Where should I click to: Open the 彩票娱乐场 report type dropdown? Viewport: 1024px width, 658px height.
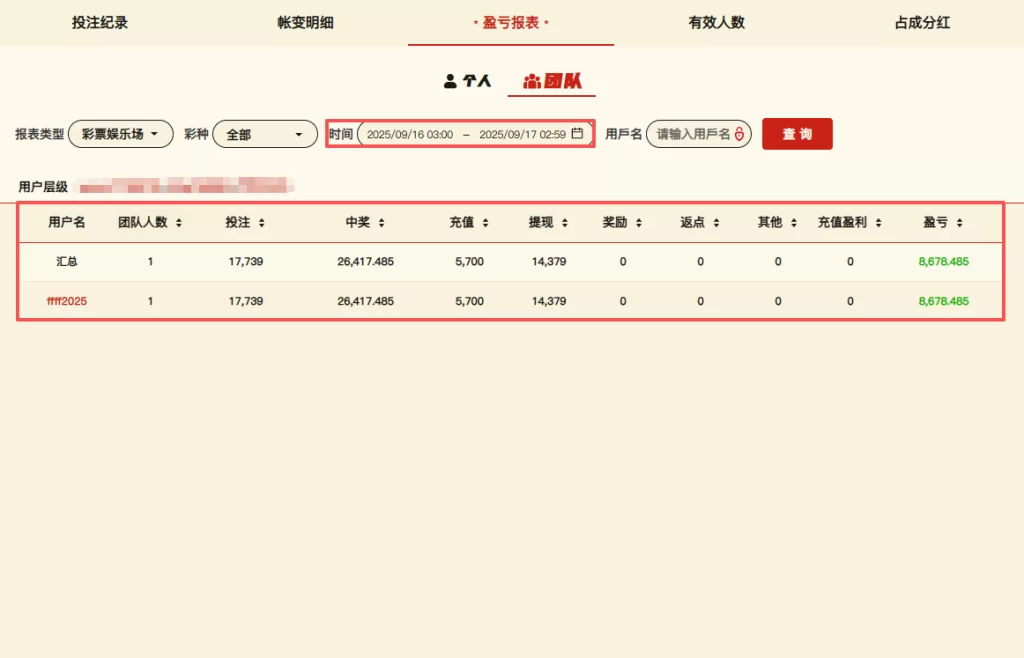click(121, 134)
